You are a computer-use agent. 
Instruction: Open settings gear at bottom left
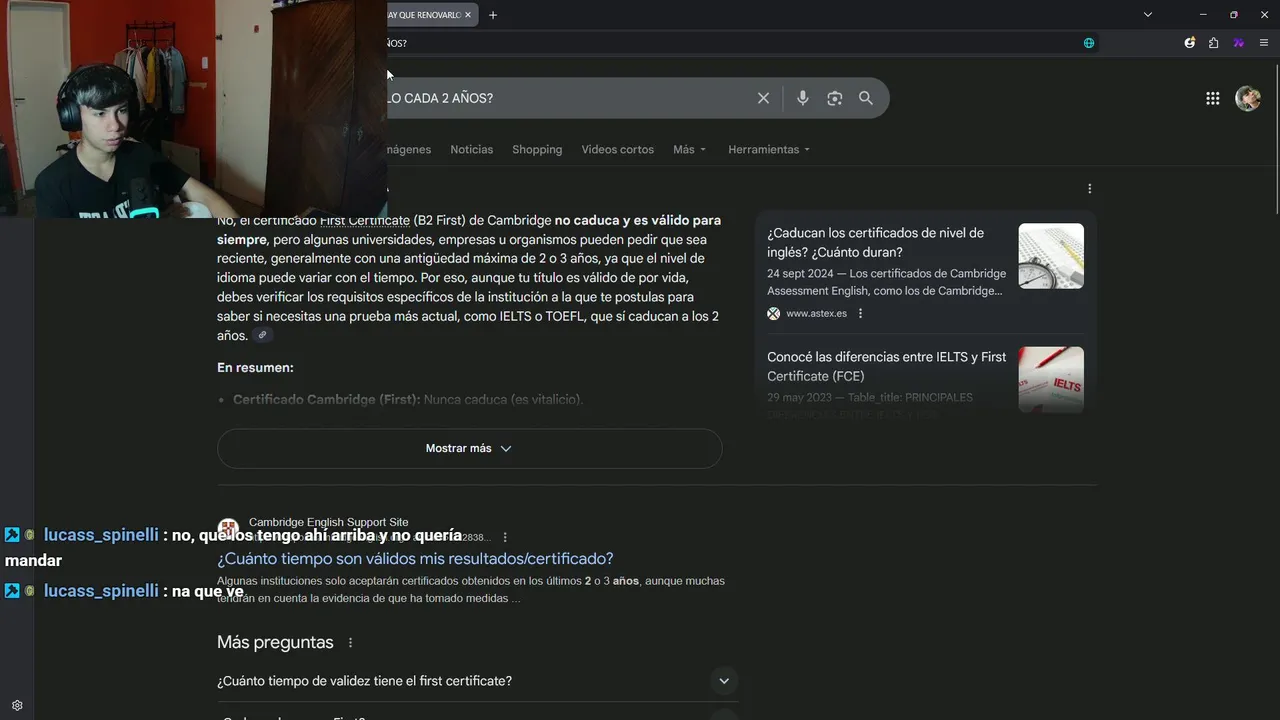pyautogui.click(x=17, y=705)
